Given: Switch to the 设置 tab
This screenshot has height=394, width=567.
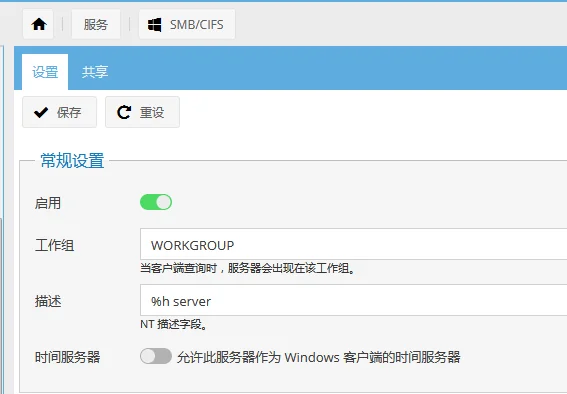Looking at the screenshot, I should coord(45,72).
